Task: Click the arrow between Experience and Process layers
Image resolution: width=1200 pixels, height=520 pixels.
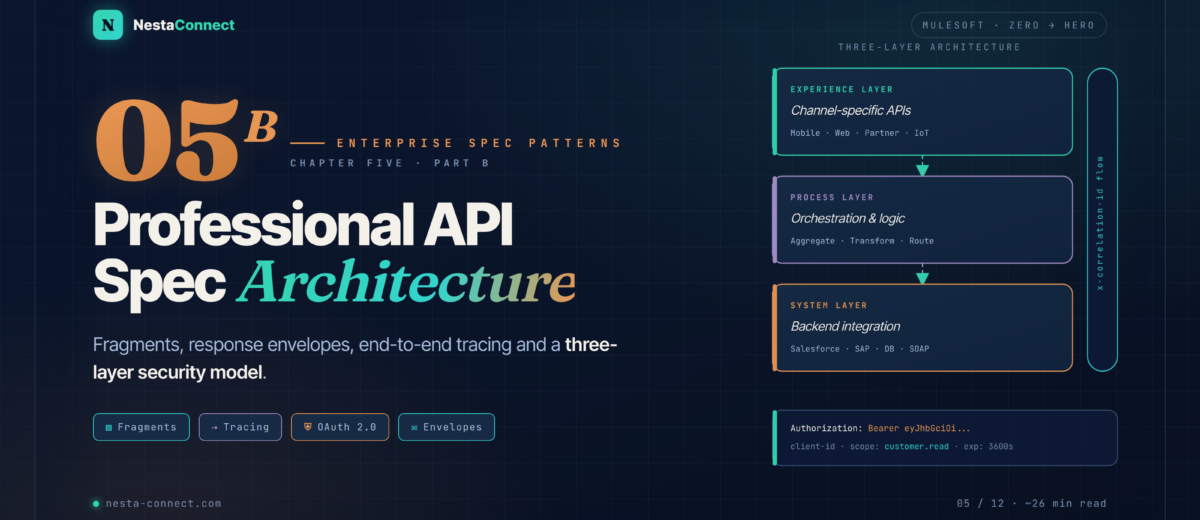Action: coord(922,166)
